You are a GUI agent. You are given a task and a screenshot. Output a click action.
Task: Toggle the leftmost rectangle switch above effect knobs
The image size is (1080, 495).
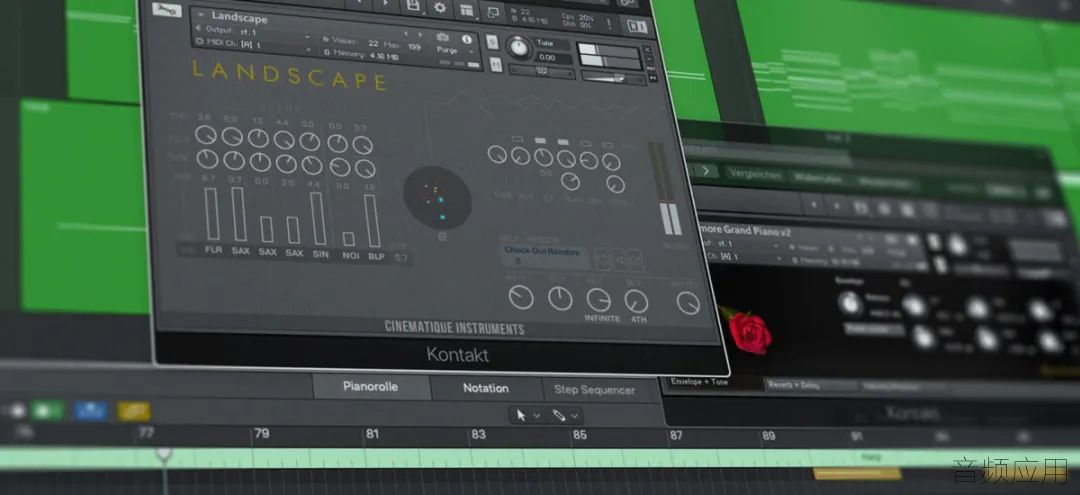coord(517,138)
